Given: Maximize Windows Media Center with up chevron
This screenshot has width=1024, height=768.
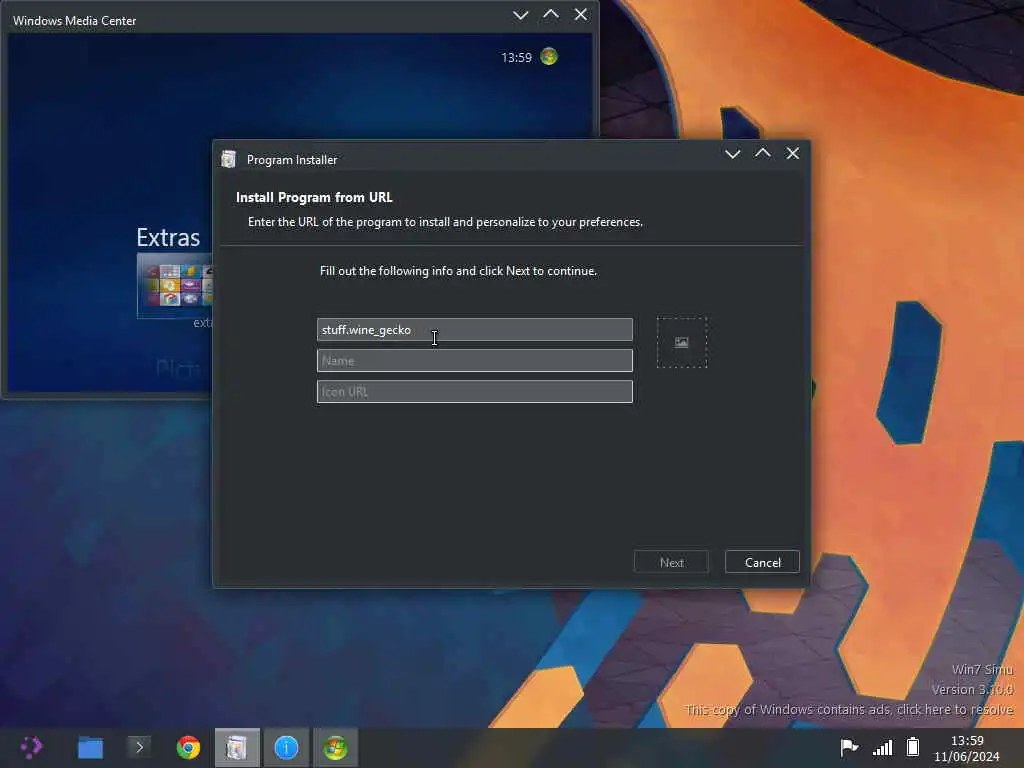Looking at the screenshot, I should (x=551, y=14).
